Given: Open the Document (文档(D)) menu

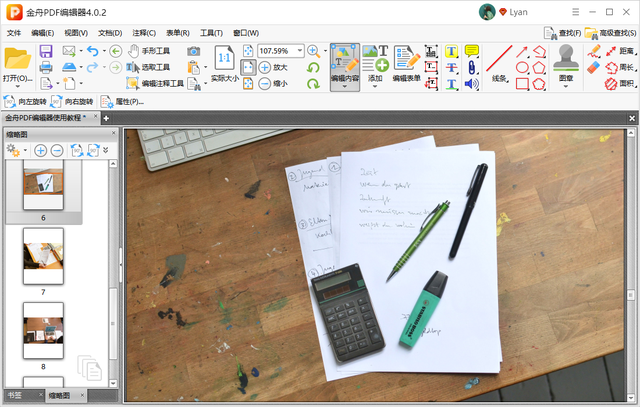Looking at the screenshot, I should click(x=110, y=33).
